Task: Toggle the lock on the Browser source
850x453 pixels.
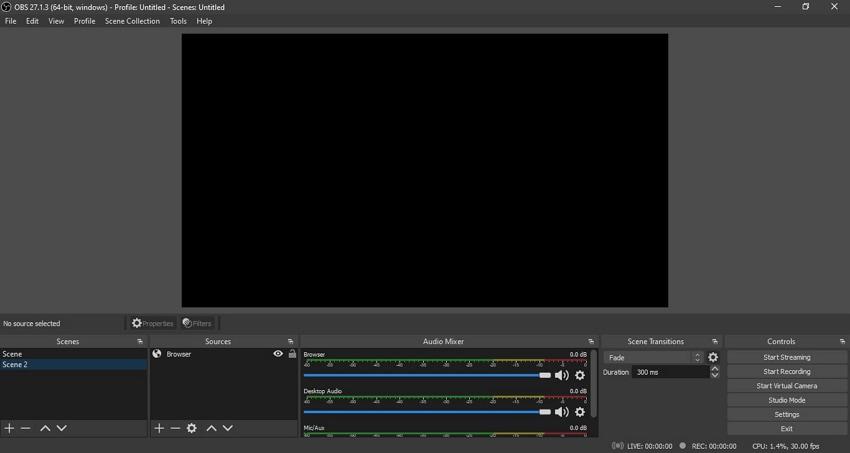Action: pyautogui.click(x=292, y=354)
